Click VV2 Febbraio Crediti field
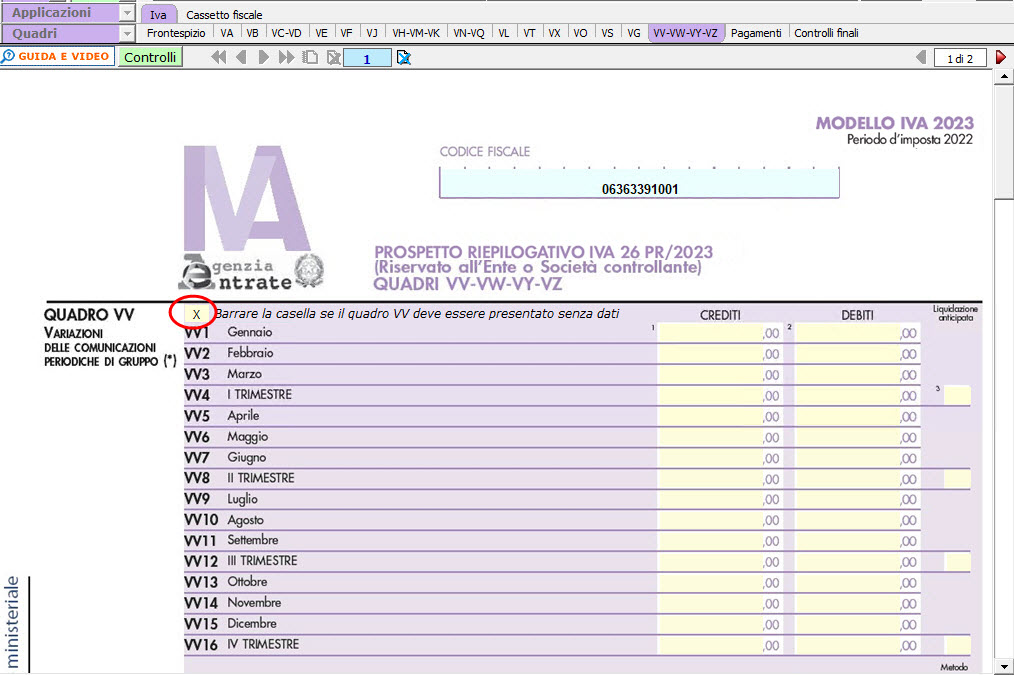The image size is (1014, 675). 720,354
